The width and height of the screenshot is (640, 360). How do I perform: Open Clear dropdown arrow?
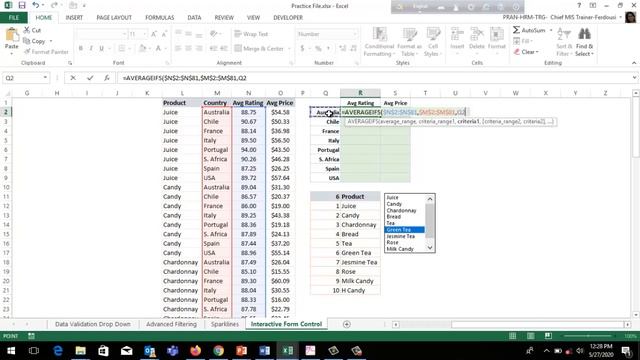[x=537, y=52]
